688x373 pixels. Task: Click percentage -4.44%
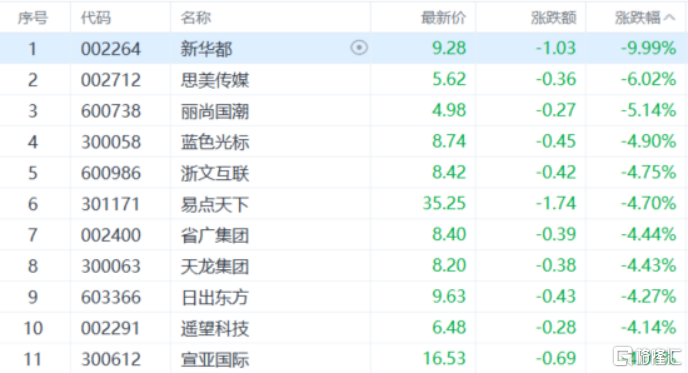point(649,234)
